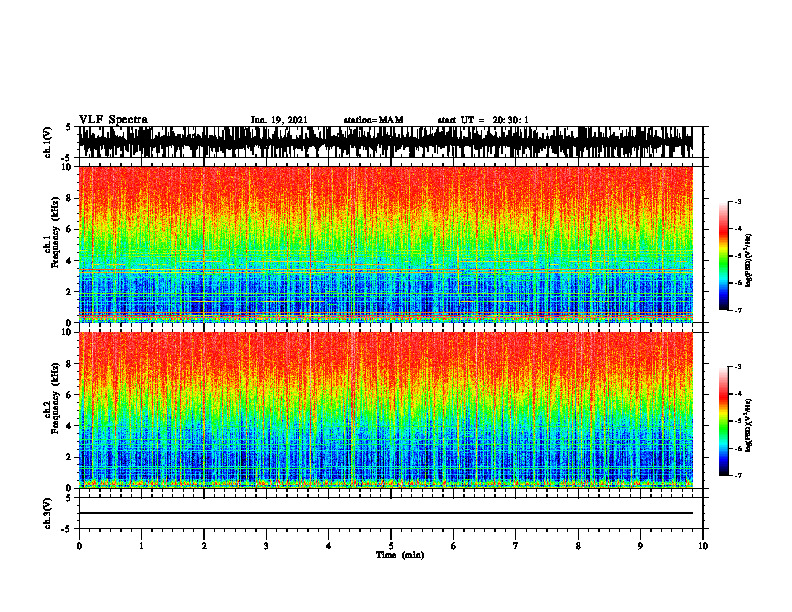Screen dimensions: 792x612
Task: Click the "start UT = 20:30: 1" text
Action: (x=483, y=120)
